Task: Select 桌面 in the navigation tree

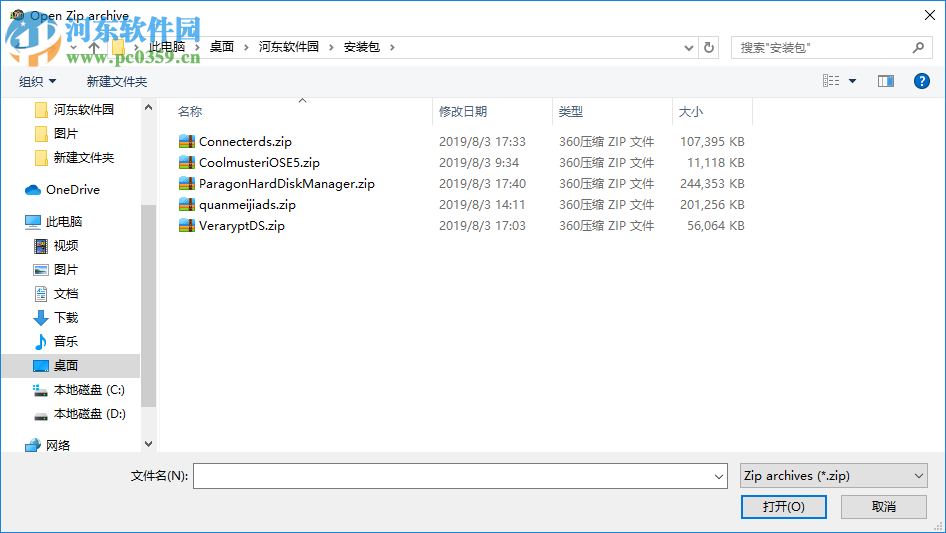Action: (66, 366)
